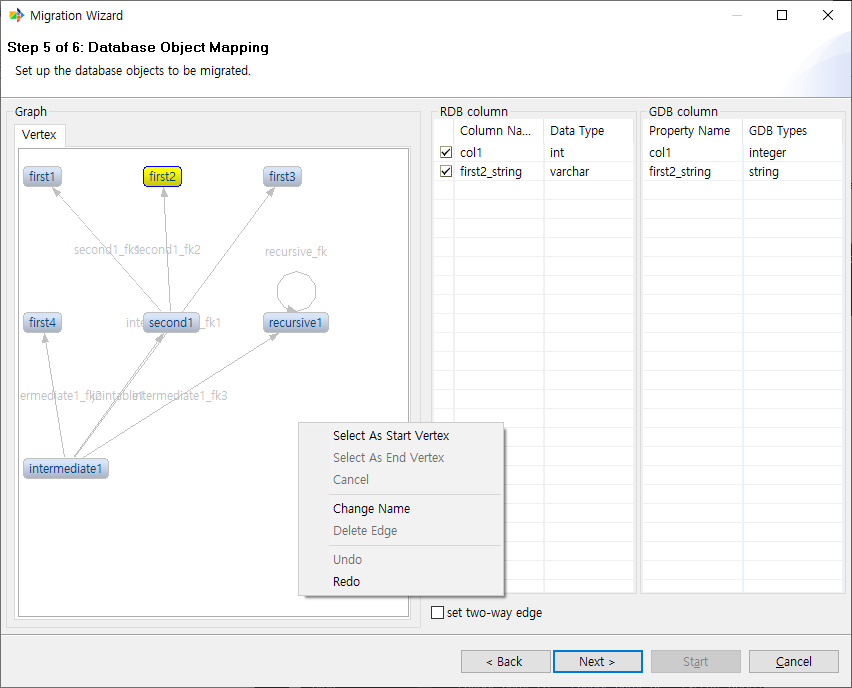Switch to the Vertex tab
Image resolution: width=852 pixels, height=688 pixels.
tap(40, 134)
